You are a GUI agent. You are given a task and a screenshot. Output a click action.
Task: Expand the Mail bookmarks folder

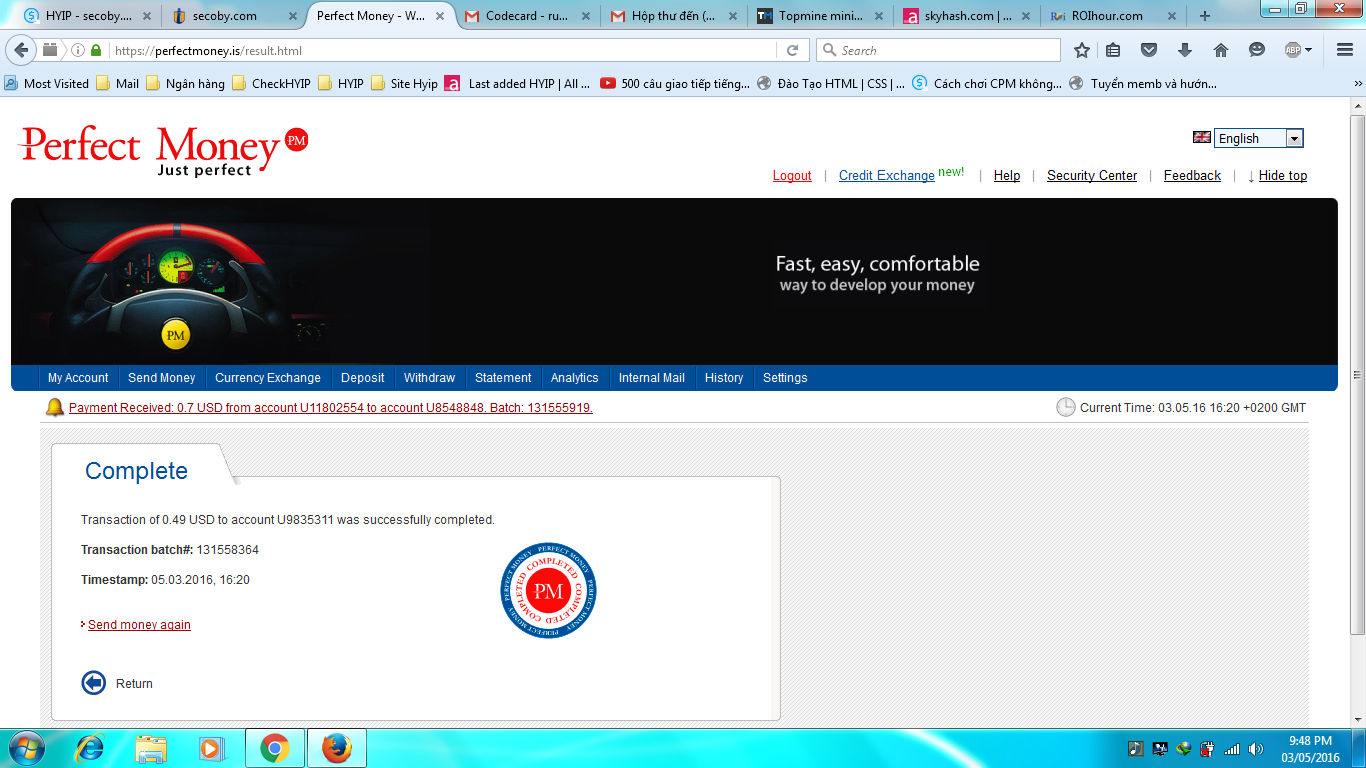117,84
